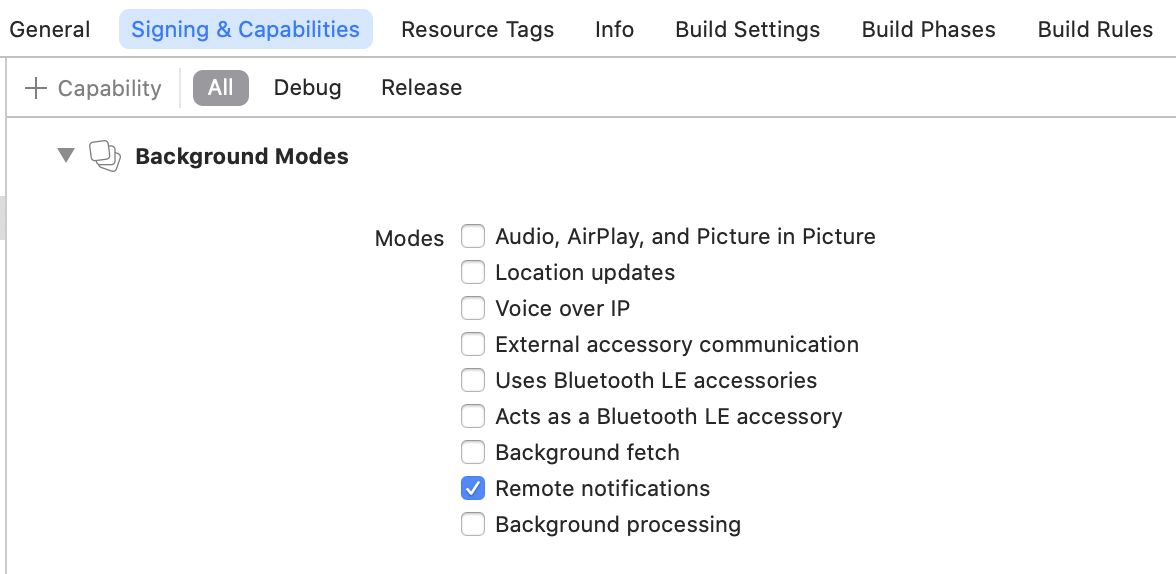Enable Audio, AirPlay, and Picture in Picture

[x=473, y=237]
